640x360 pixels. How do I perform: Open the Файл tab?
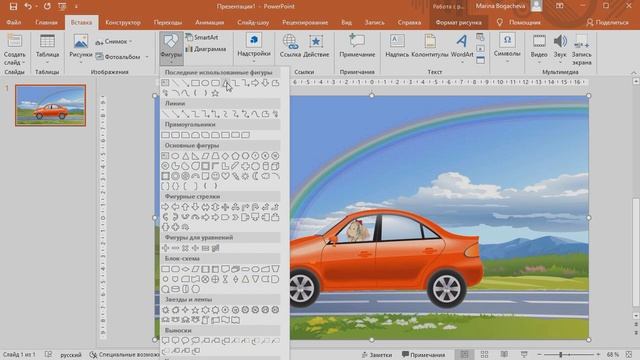pos(13,22)
